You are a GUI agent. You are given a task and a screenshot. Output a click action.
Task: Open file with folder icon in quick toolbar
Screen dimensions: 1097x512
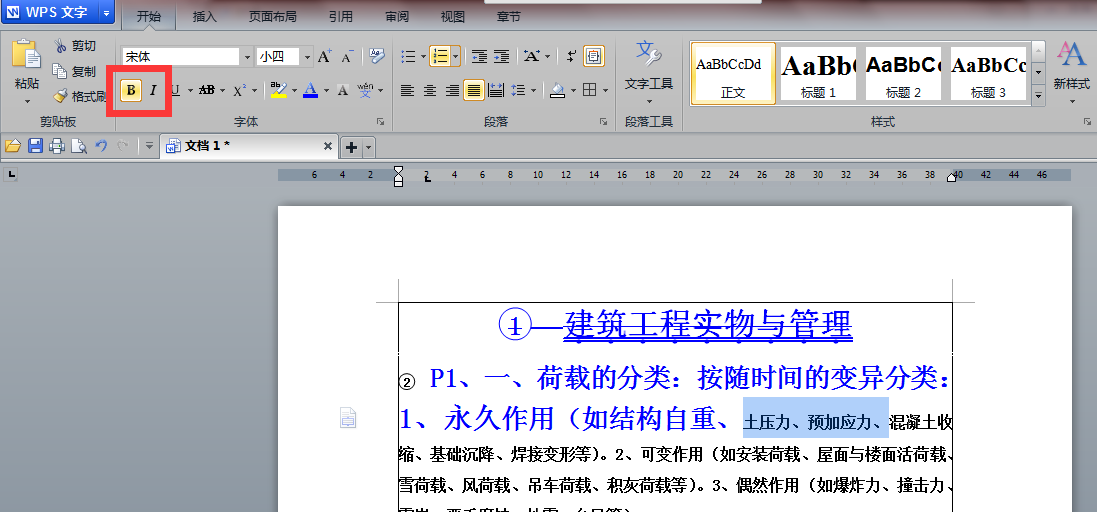pos(13,146)
